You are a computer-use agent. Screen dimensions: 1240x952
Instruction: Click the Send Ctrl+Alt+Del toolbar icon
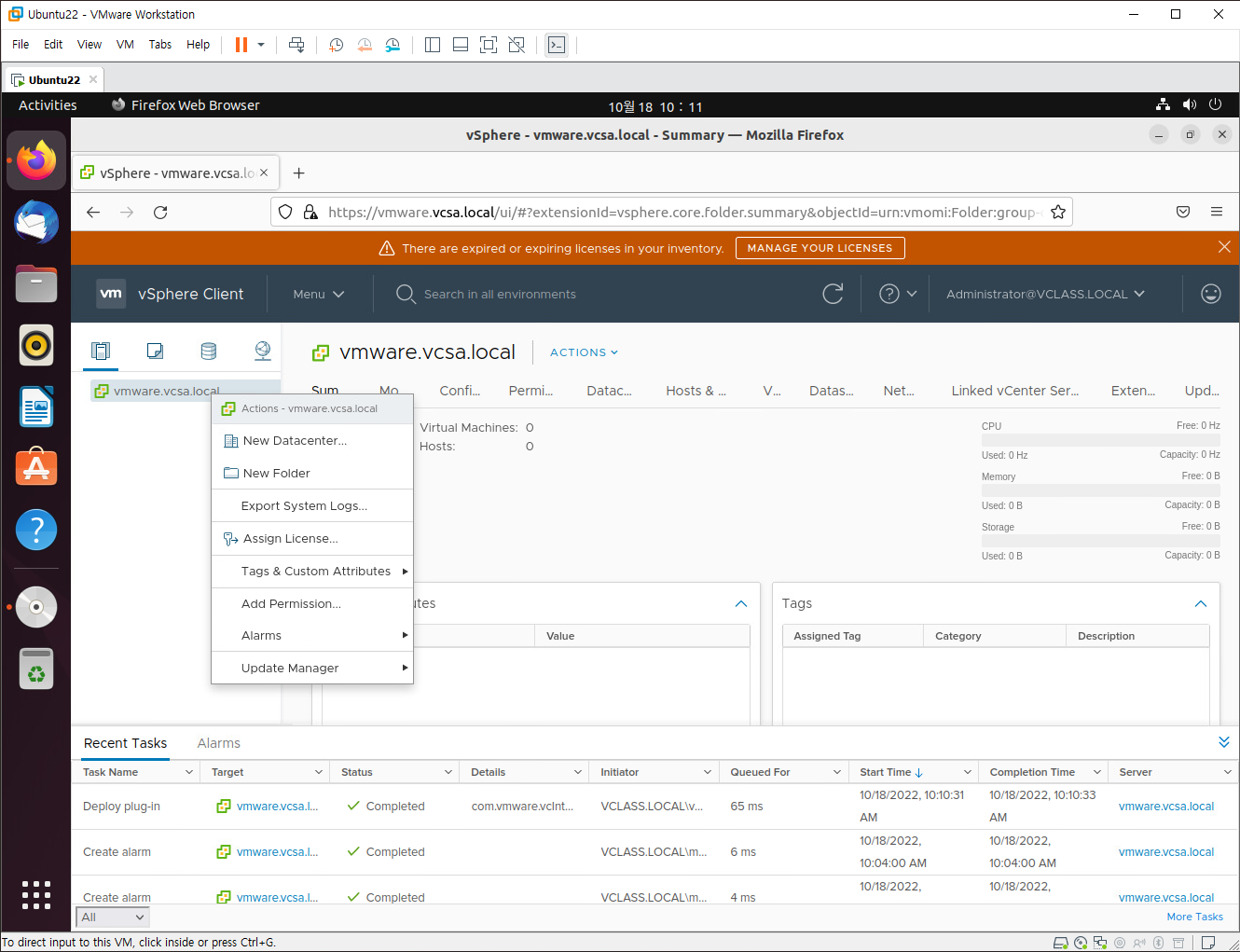(x=296, y=45)
